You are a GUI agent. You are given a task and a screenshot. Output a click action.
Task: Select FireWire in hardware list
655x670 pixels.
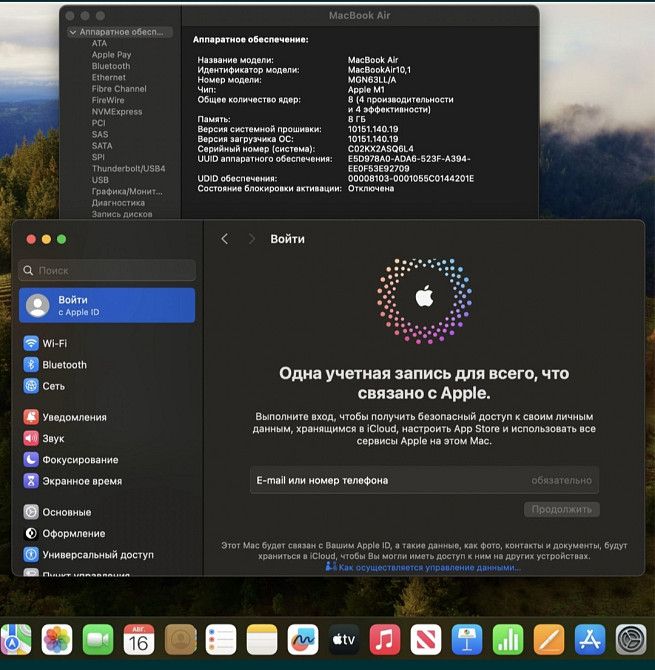coord(108,100)
